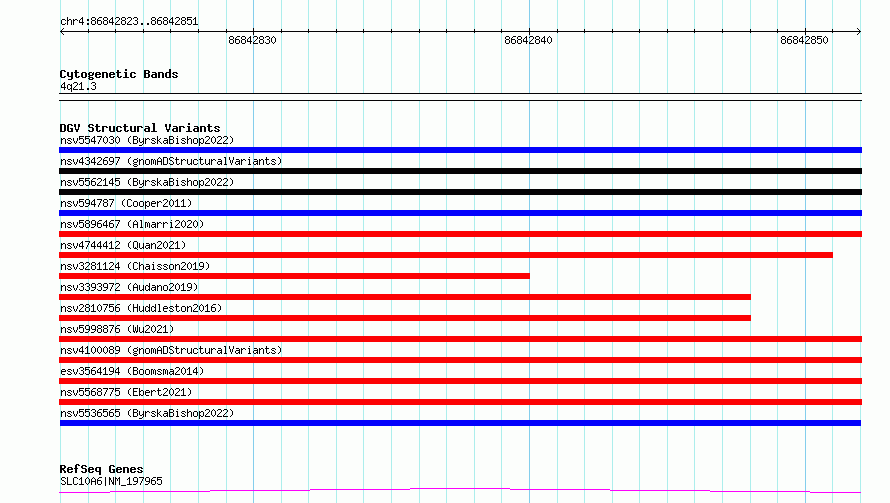Click the black bar for nsv5562145
Image resolution: width=890 pixels, height=503 pixels.
tap(460, 192)
